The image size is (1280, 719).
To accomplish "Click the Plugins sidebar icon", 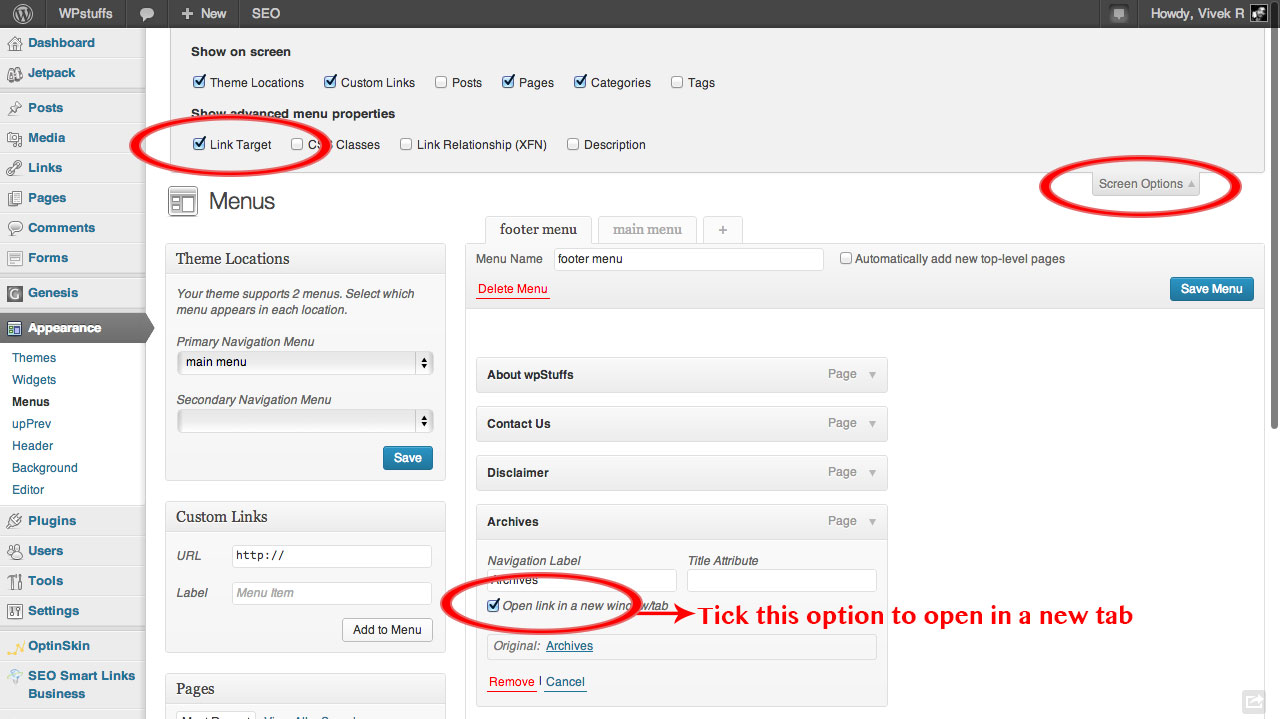I will (14, 521).
